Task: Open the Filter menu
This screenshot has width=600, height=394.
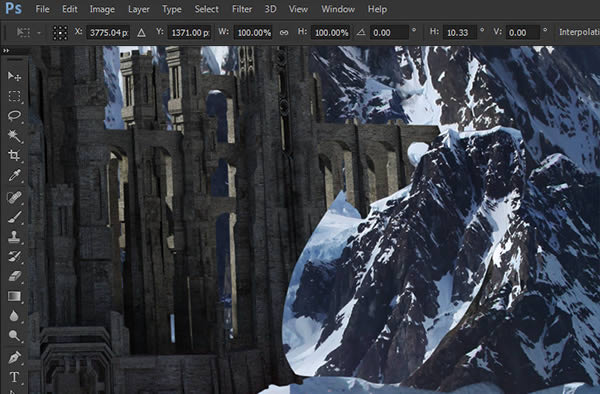Action: pyautogui.click(x=242, y=9)
